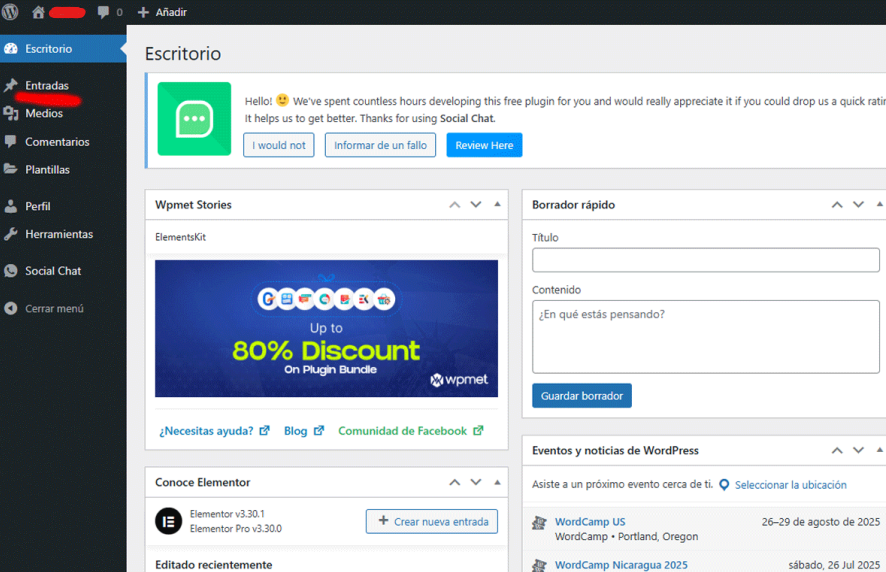Viewport: 886px width, 572px height.
Task: Collapse the Borrador rápido panel
Action: pyautogui.click(x=880, y=205)
